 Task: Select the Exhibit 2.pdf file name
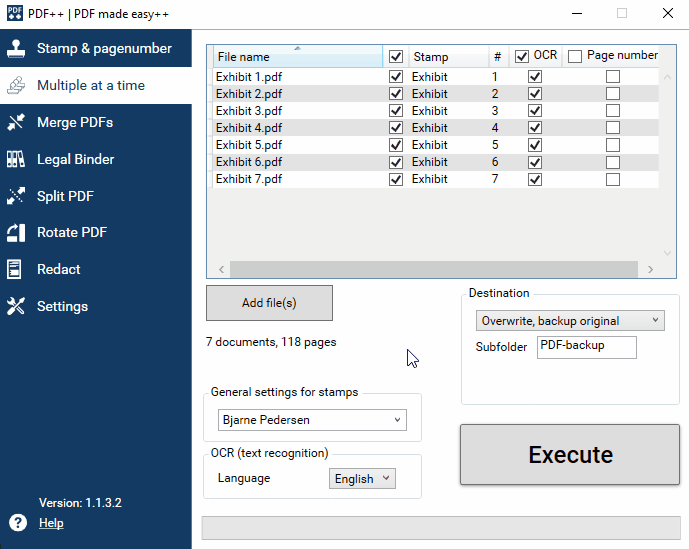point(249,94)
